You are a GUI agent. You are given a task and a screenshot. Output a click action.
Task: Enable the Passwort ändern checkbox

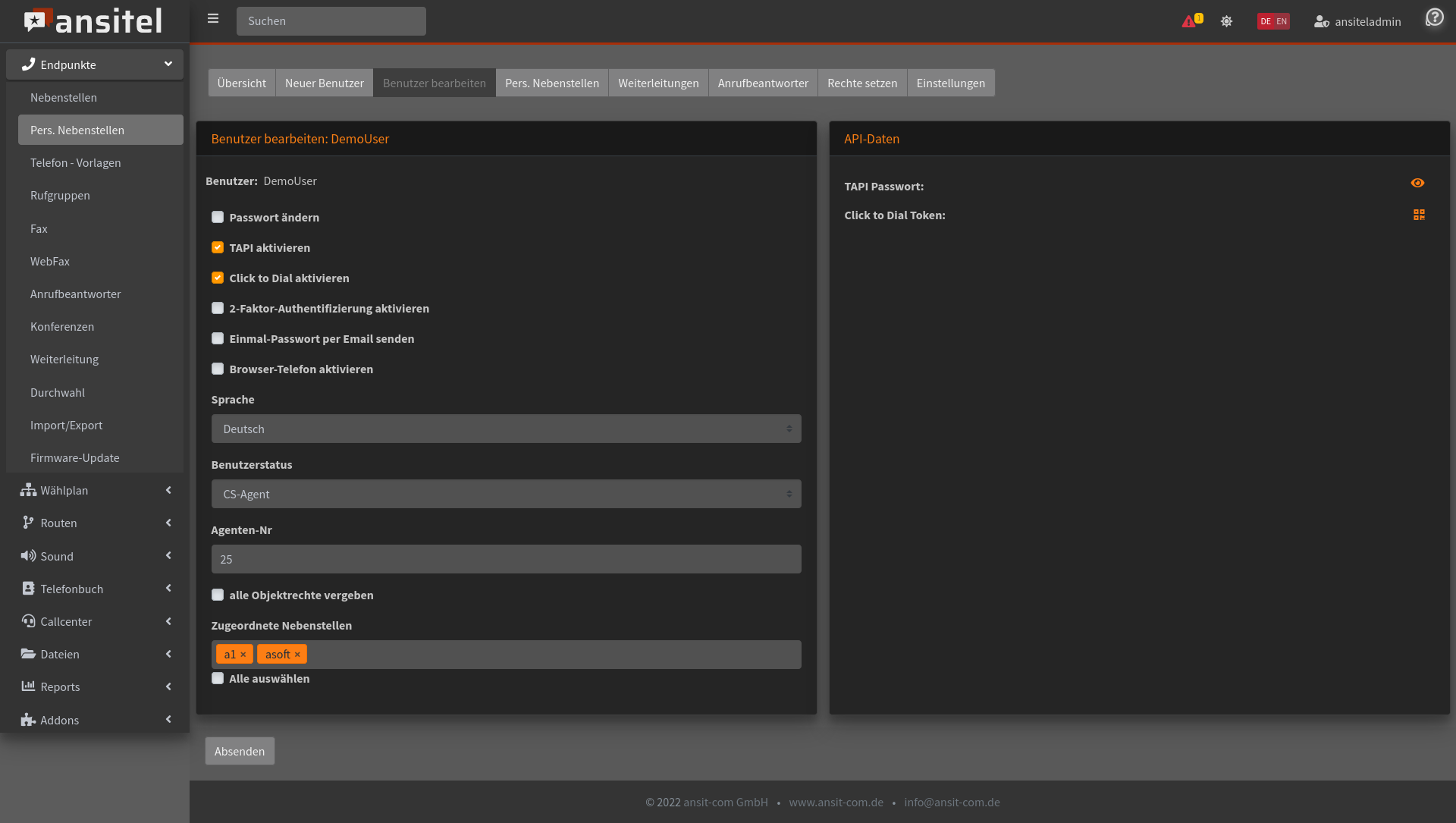pyautogui.click(x=218, y=217)
